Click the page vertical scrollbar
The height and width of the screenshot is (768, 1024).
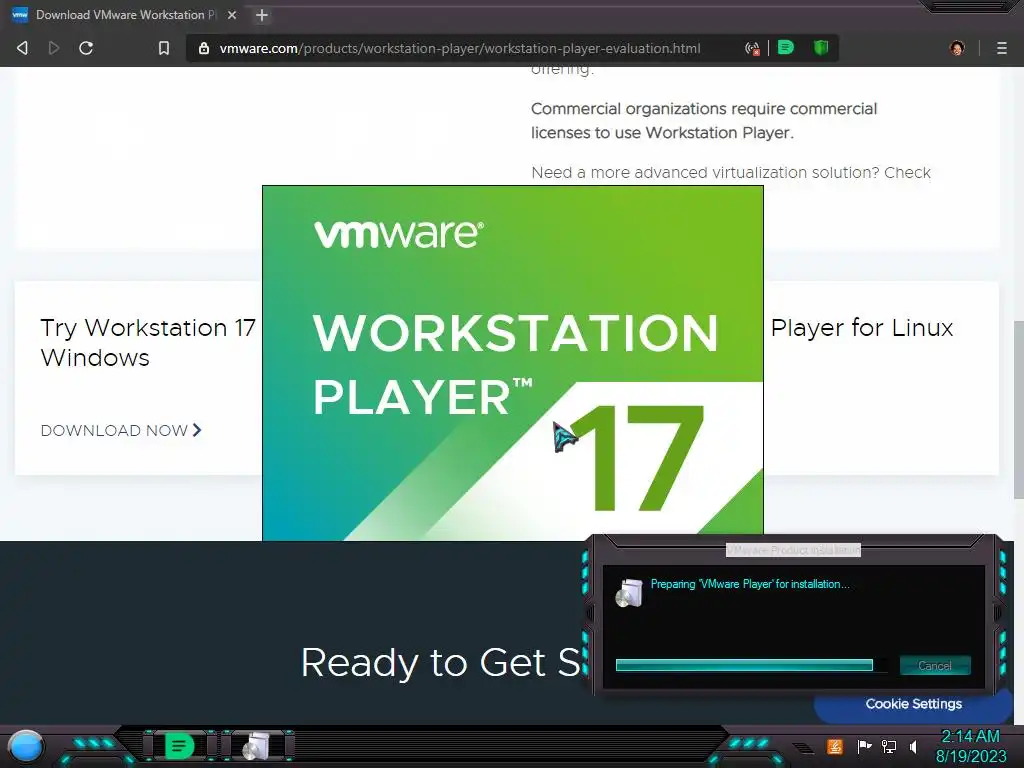[x=1018, y=409]
